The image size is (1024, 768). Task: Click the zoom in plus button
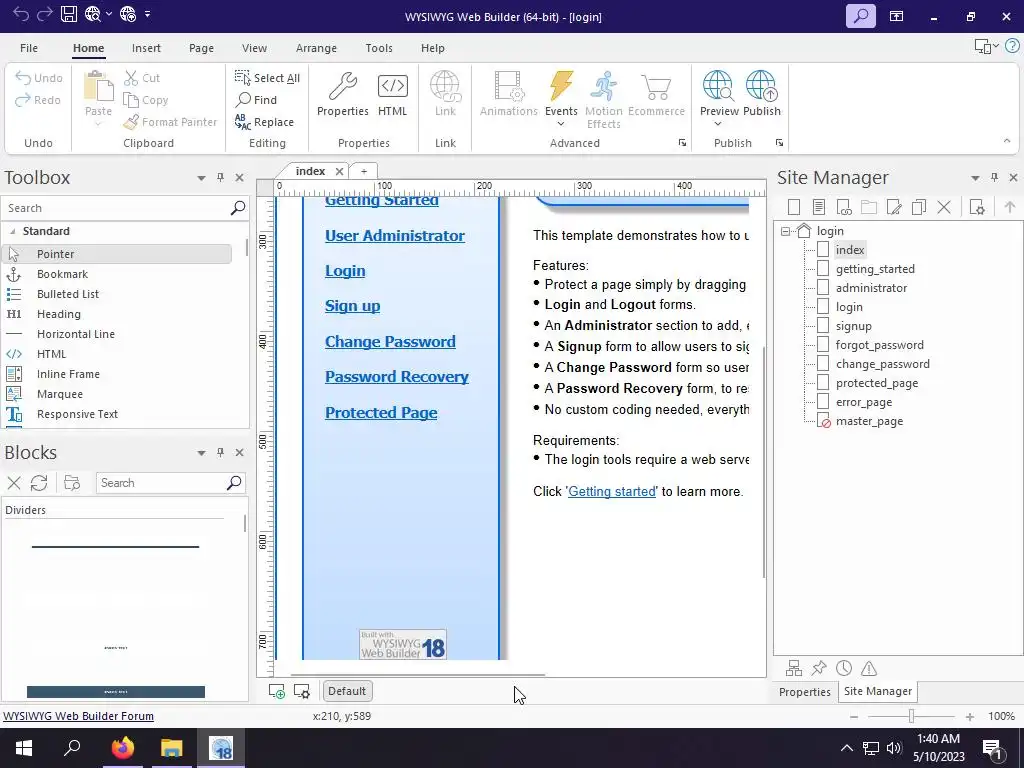click(x=970, y=716)
